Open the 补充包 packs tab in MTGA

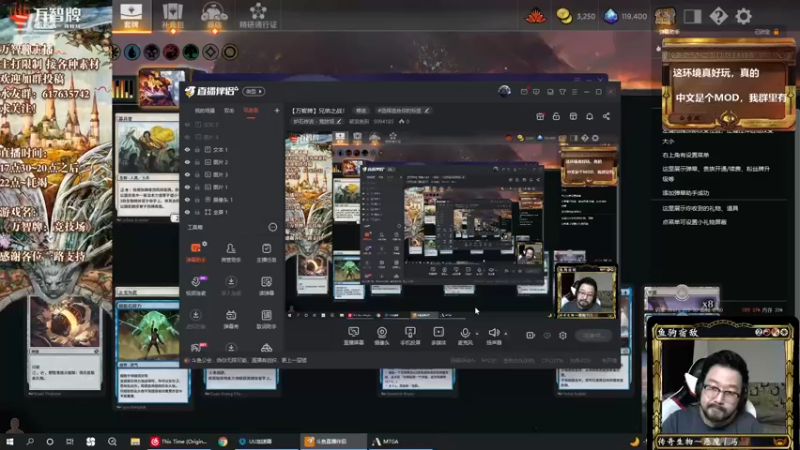pyautogui.click(x=172, y=15)
